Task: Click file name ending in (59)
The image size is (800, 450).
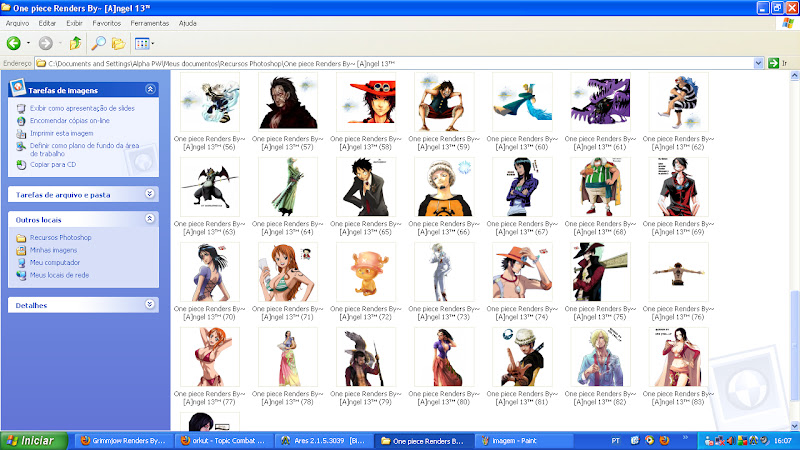Action: (x=444, y=143)
